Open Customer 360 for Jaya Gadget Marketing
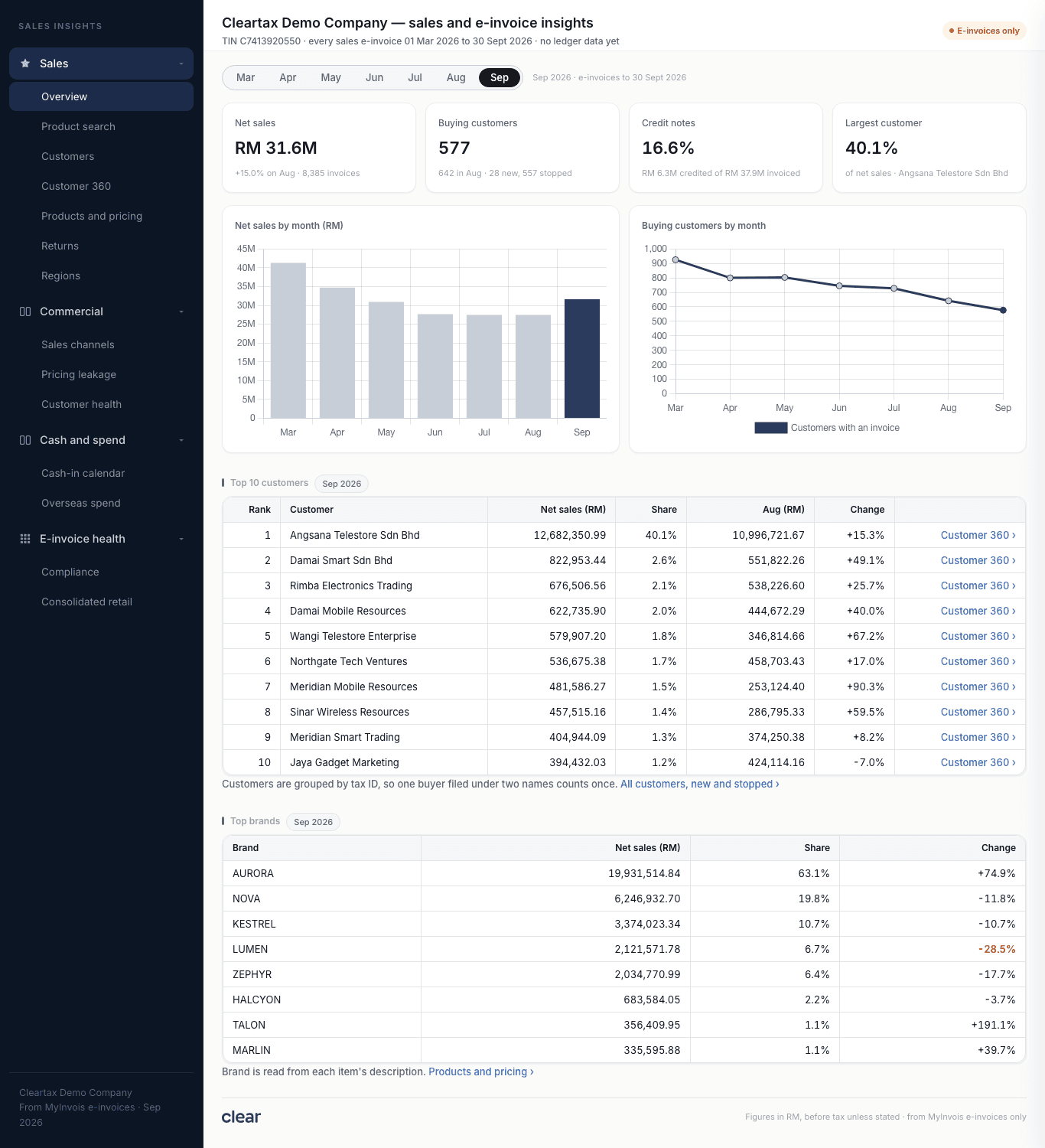The width and height of the screenshot is (1045, 1148). coord(978,762)
